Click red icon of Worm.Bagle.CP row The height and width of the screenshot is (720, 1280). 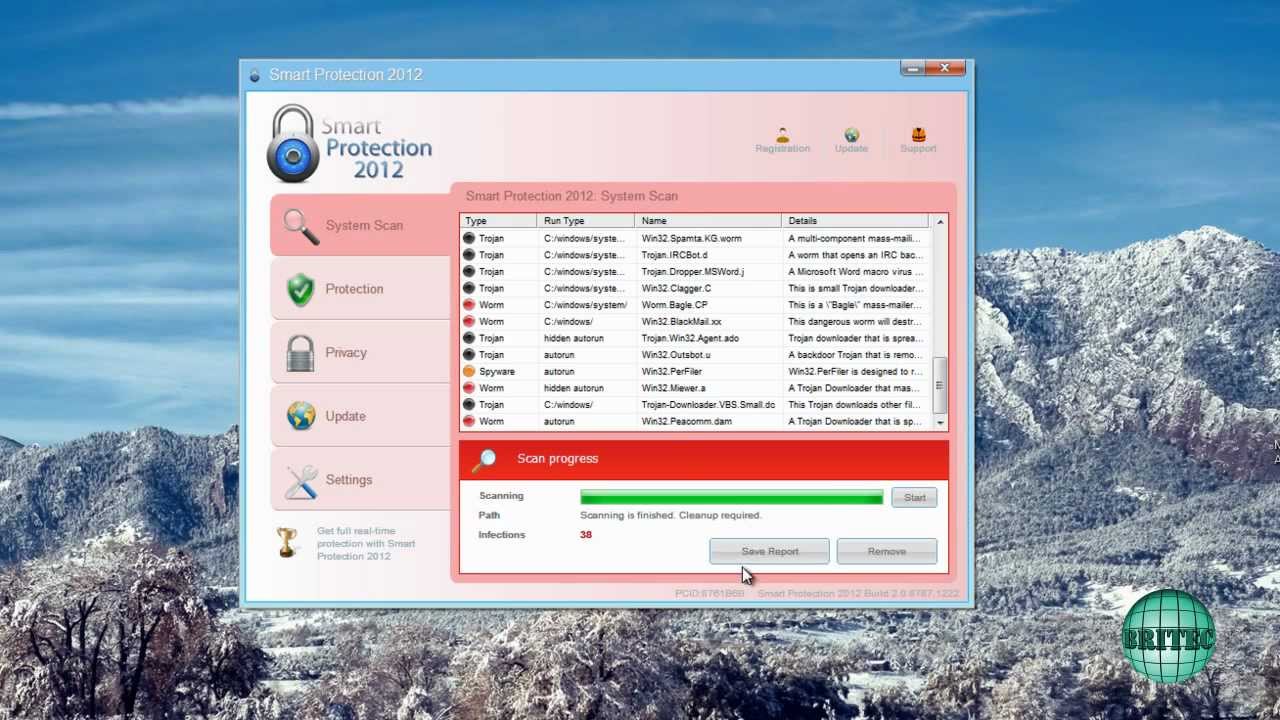[x=468, y=305]
